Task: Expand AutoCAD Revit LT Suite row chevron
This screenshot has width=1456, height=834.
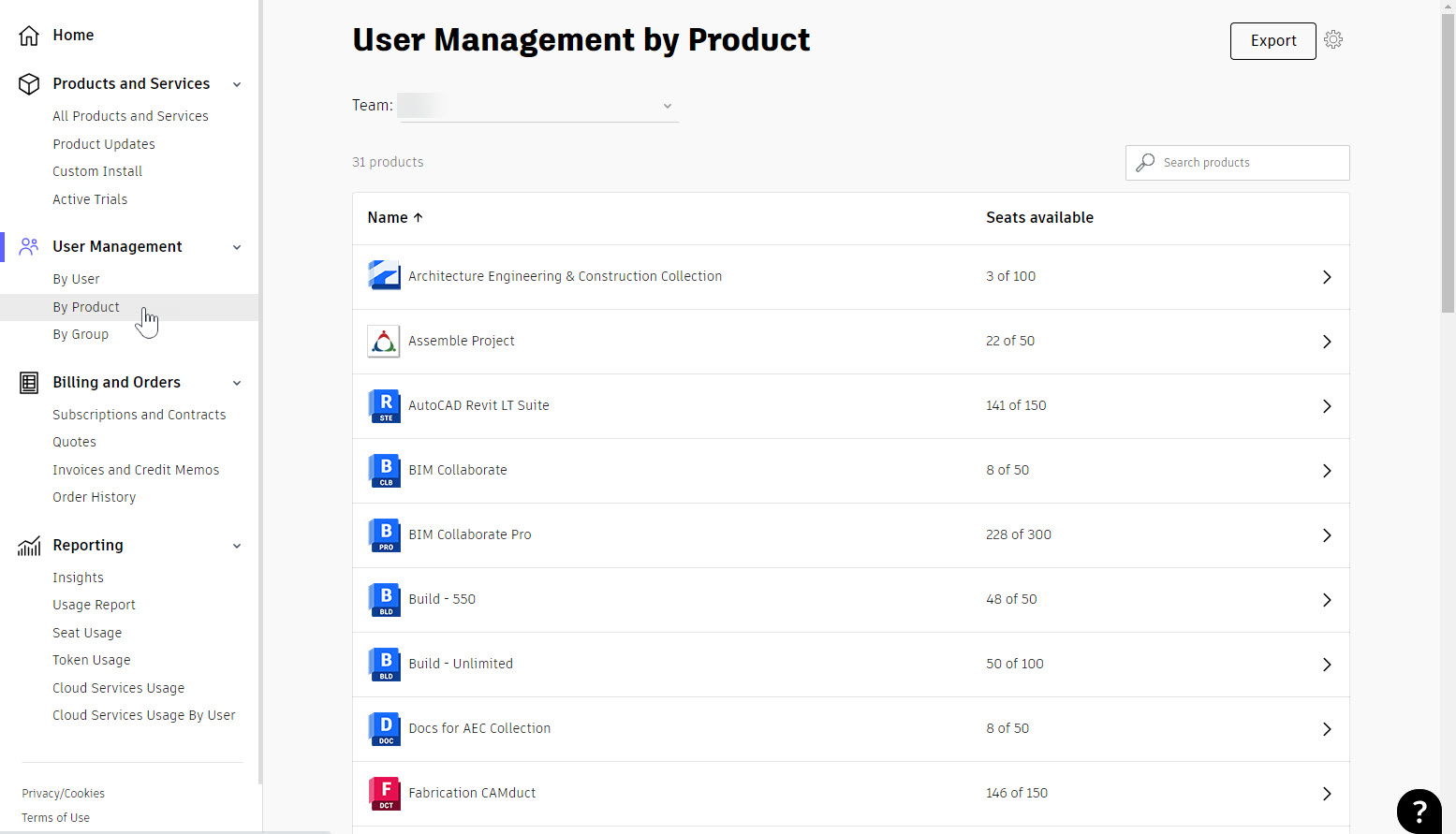Action: click(1327, 406)
